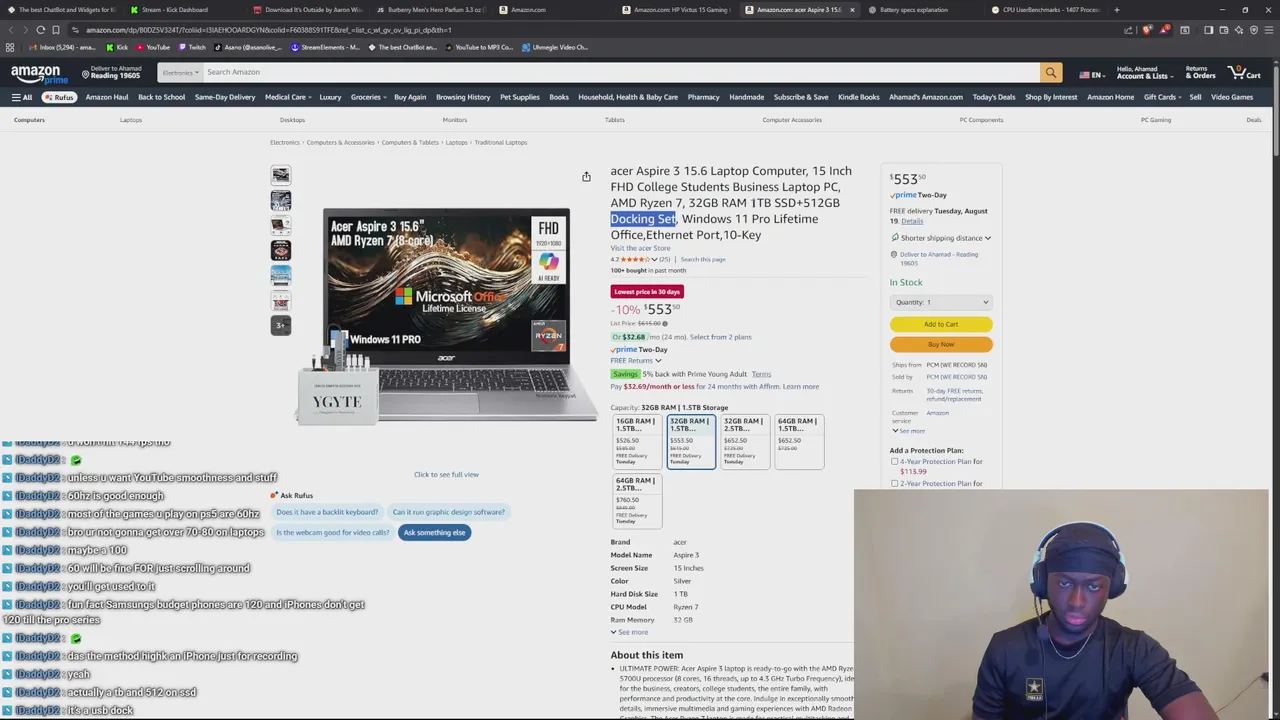This screenshot has width=1280, height=720.
Task: Select the 64GB RAM 2.5TB capacity option
Action: 637,501
